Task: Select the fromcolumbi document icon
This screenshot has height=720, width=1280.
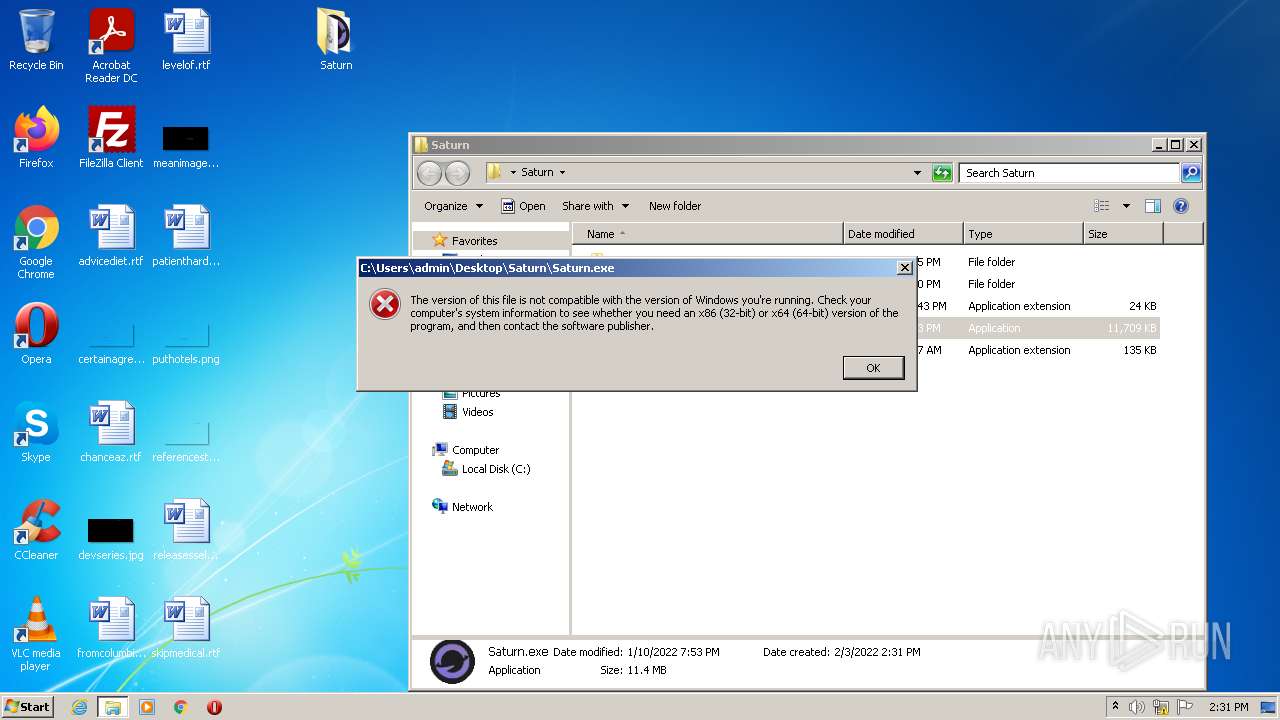Action: (x=111, y=628)
